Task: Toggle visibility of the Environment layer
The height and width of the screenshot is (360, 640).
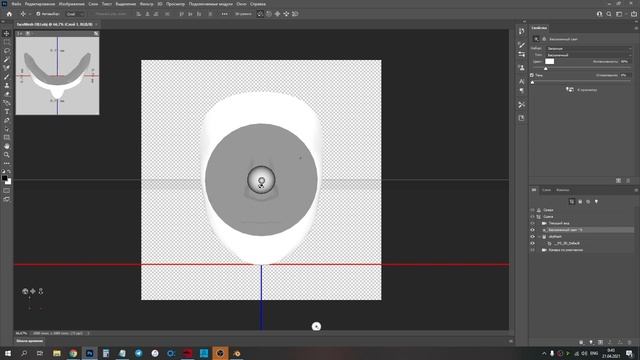Action: pos(532,210)
